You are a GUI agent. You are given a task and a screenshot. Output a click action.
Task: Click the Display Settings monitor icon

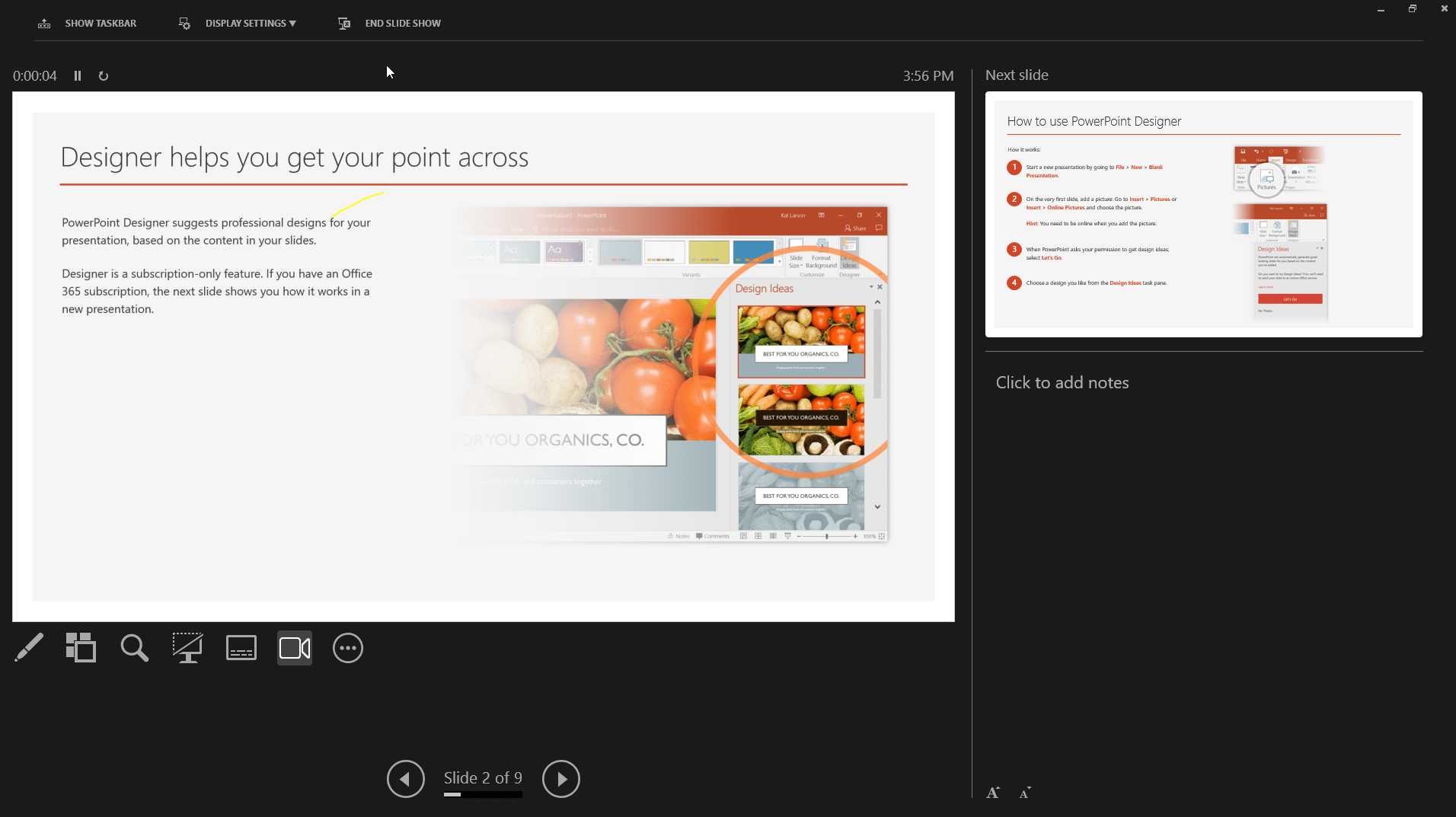pyautogui.click(x=184, y=24)
